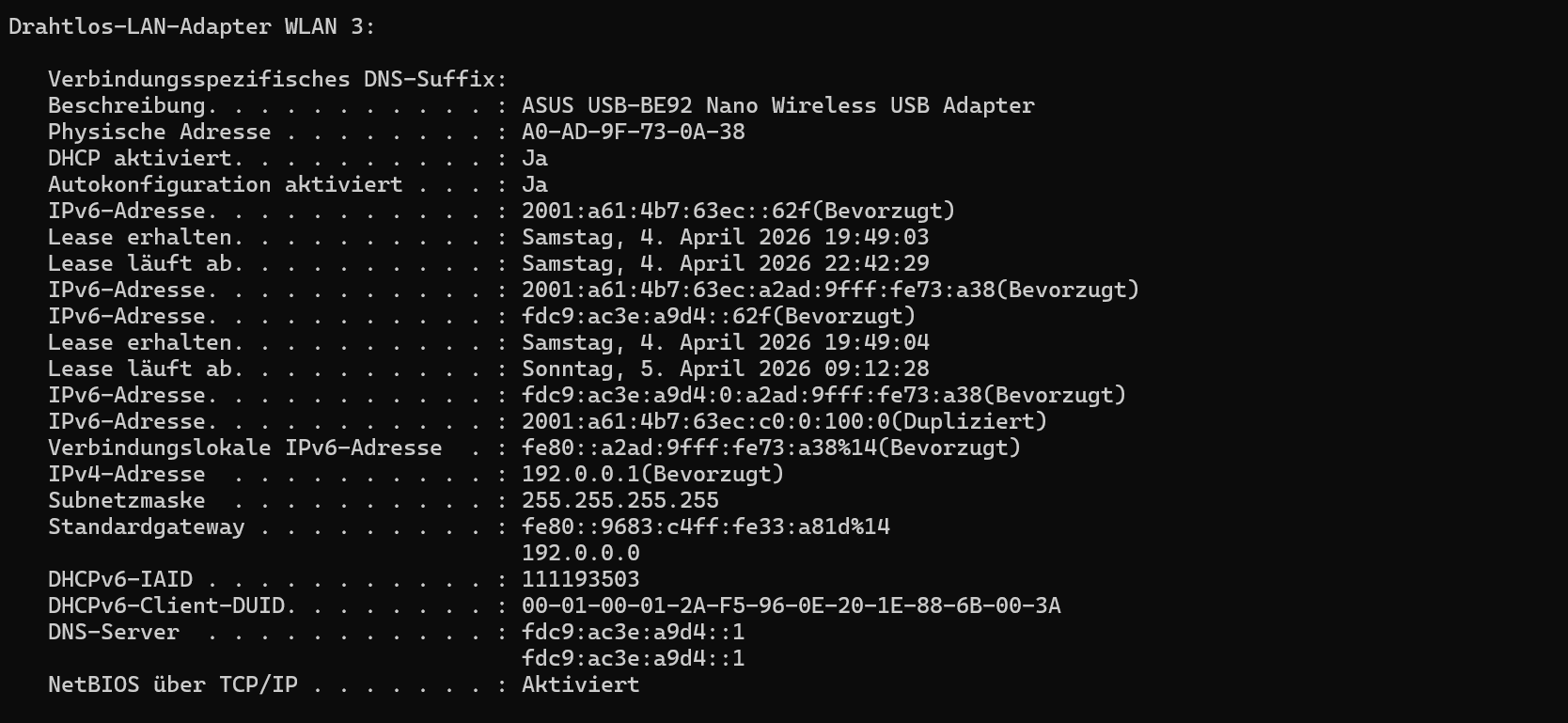
Task: Click the IPv4 address 192.0.0.1
Action: tap(652, 475)
